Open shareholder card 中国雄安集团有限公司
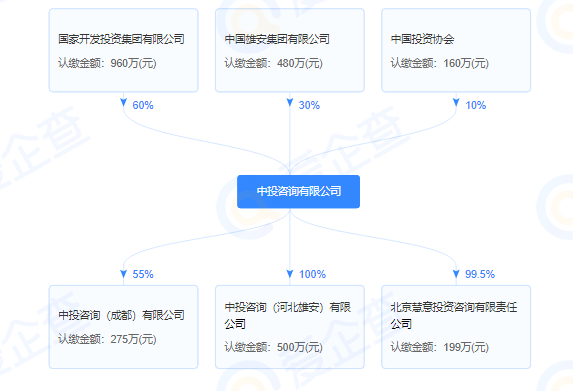The image size is (573, 391). (290, 50)
